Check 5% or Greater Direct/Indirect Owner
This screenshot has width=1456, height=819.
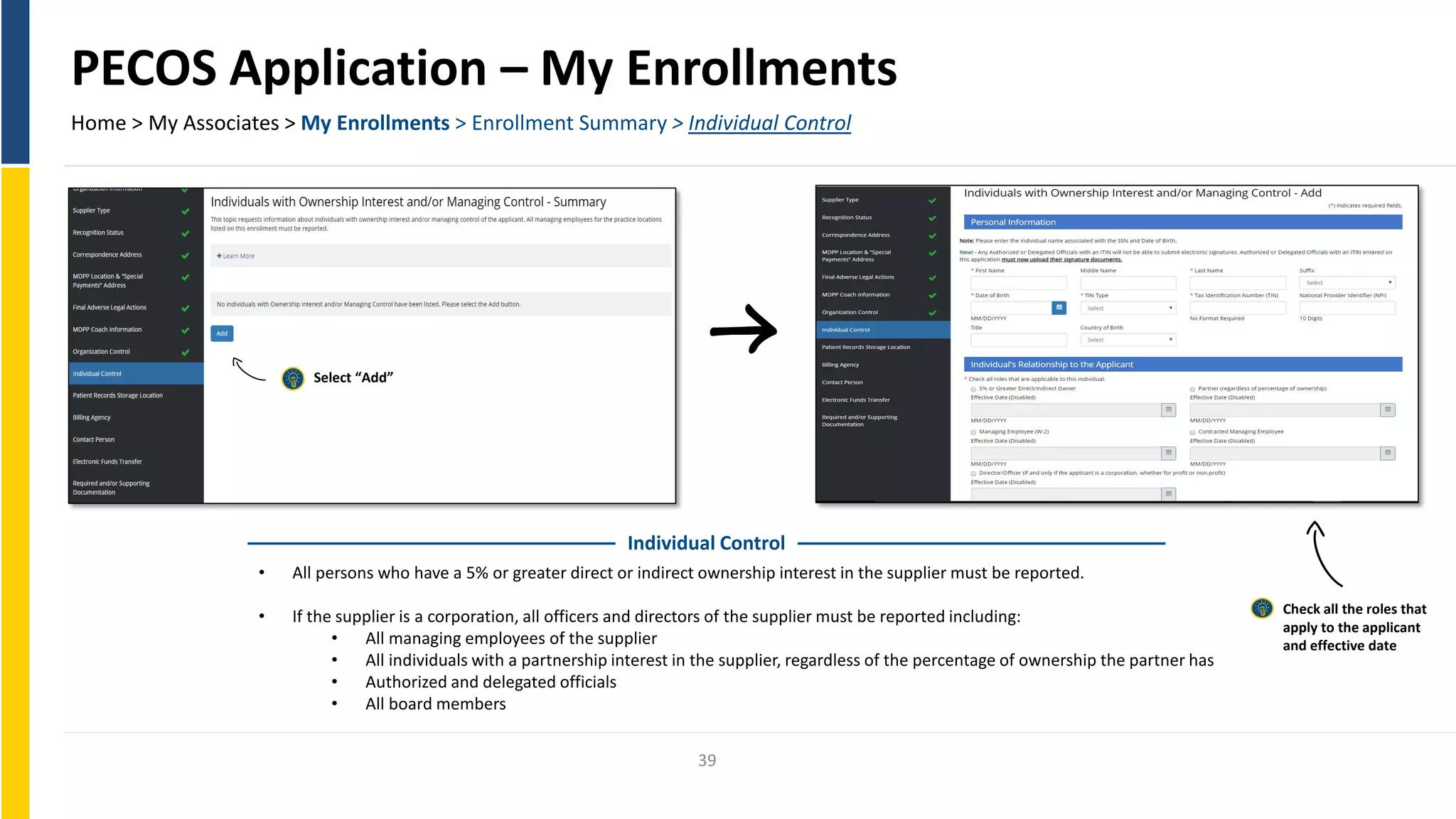click(x=973, y=389)
